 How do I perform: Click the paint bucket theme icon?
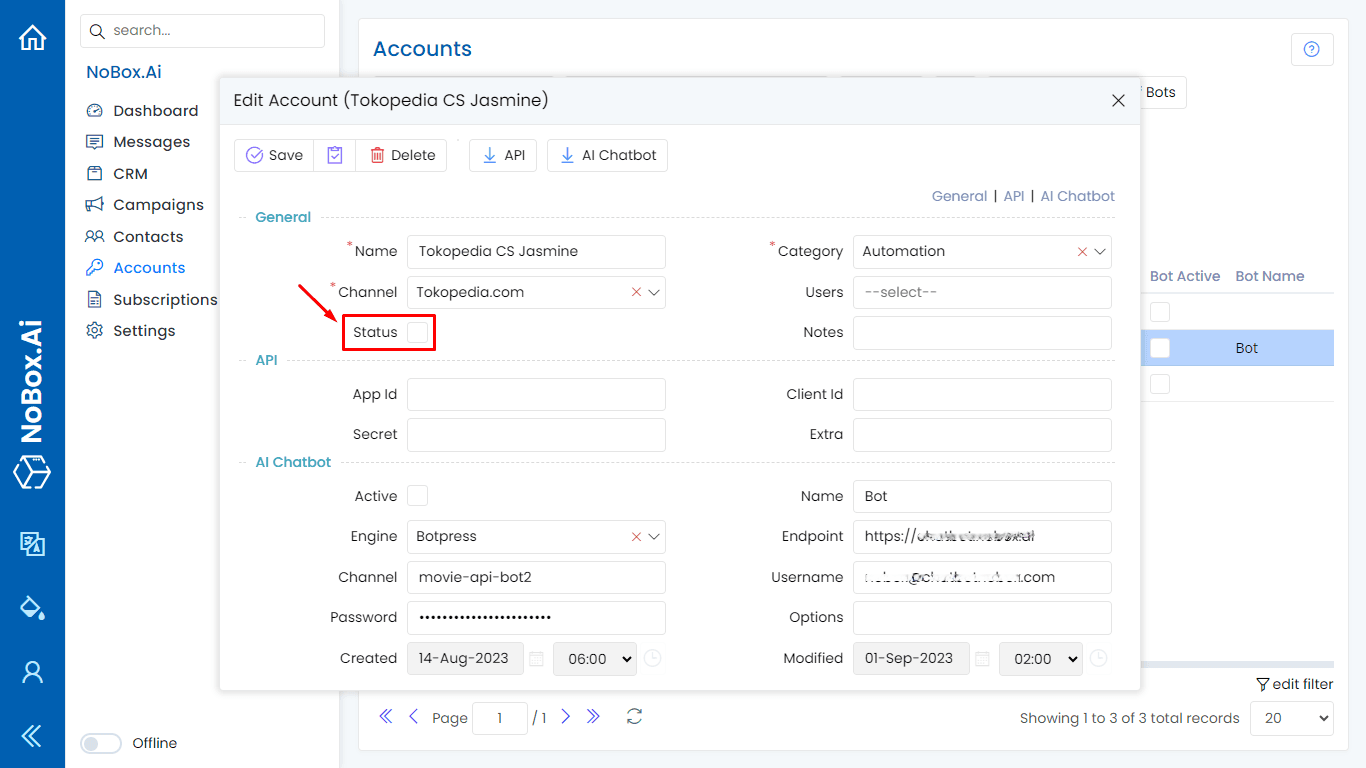point(33,607)
